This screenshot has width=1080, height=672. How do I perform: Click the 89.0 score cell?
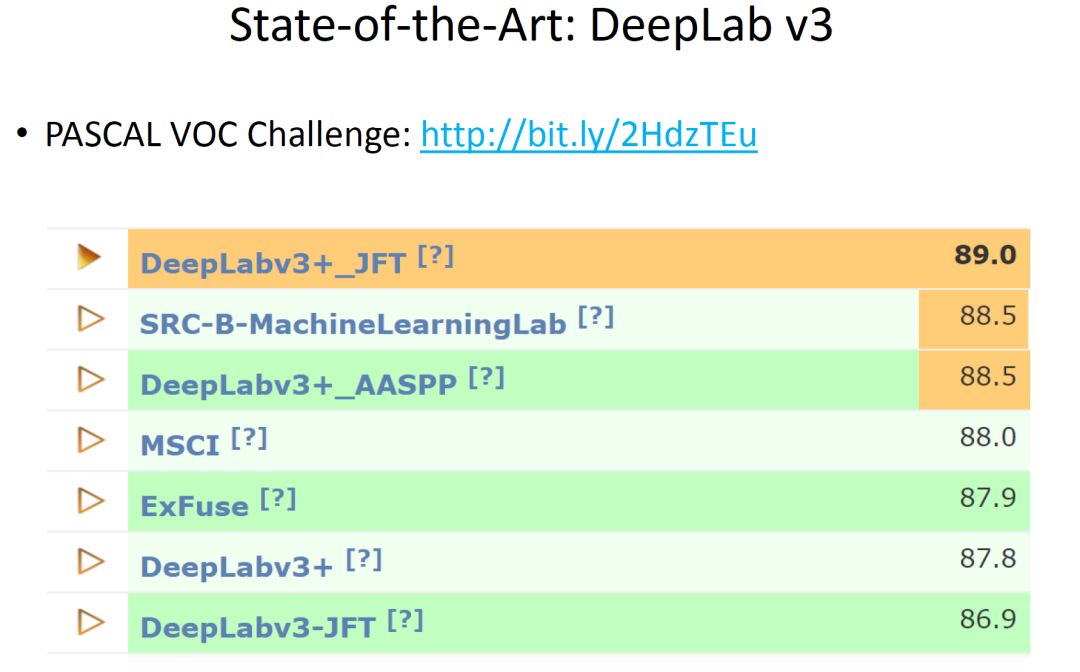(x=984, y=256)
